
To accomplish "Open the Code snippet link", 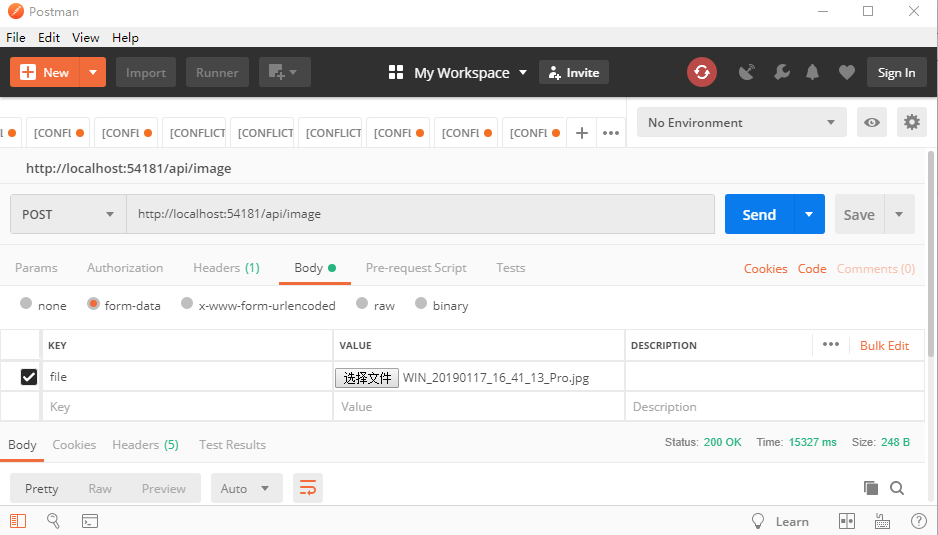I will [x=812, y=269].
